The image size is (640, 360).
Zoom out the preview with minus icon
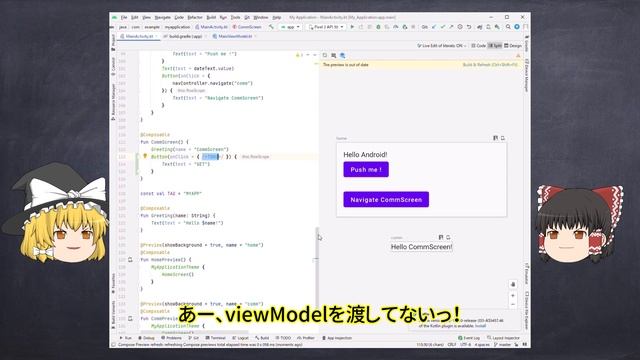click(x=513, y=304)
